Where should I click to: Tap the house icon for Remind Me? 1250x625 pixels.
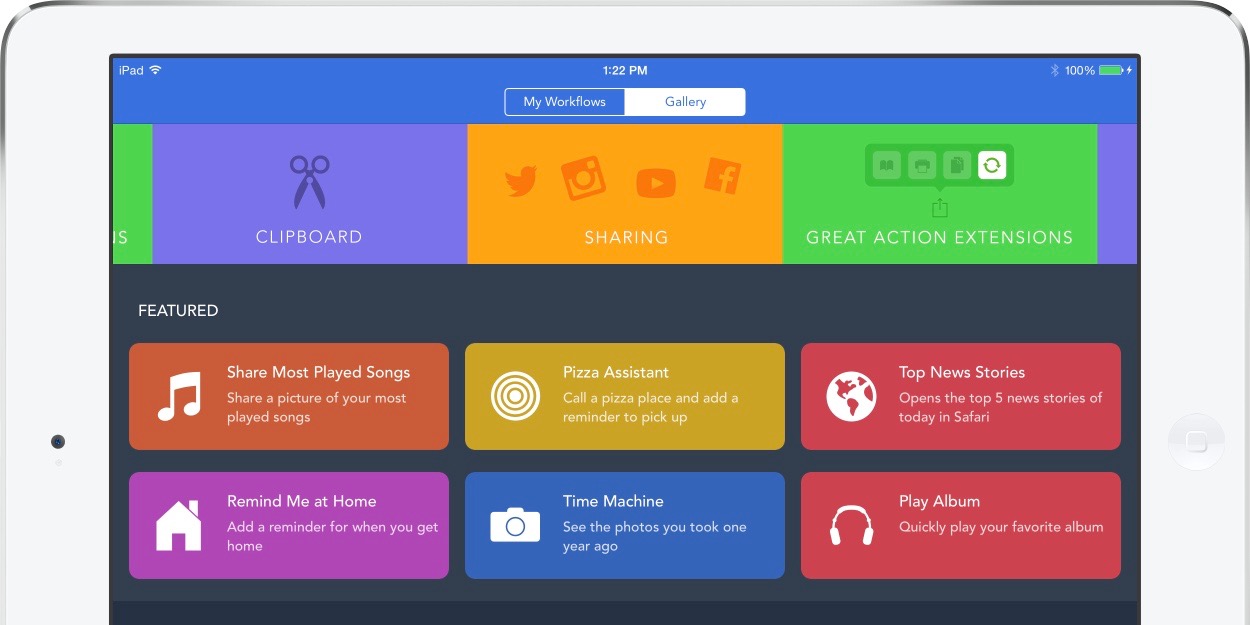pos(179,525)
